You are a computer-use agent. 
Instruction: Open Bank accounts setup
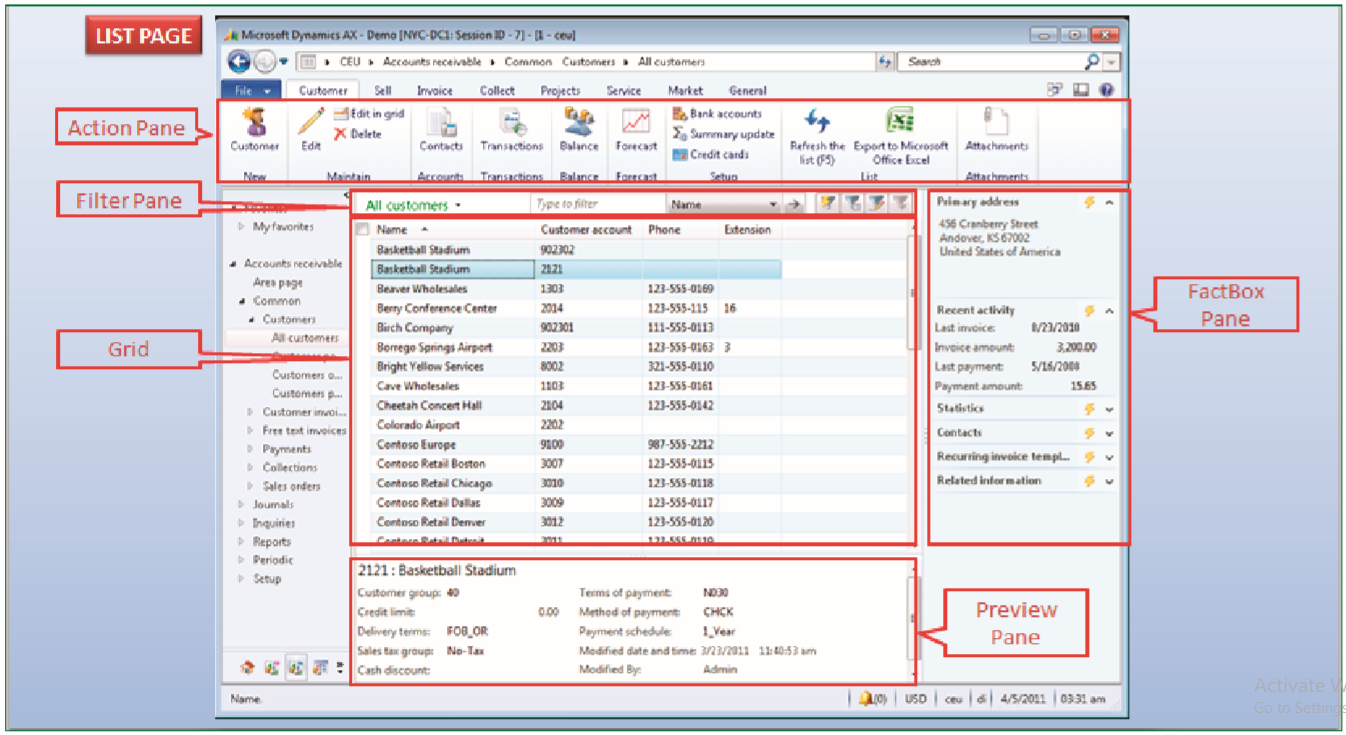click(718, 114)
